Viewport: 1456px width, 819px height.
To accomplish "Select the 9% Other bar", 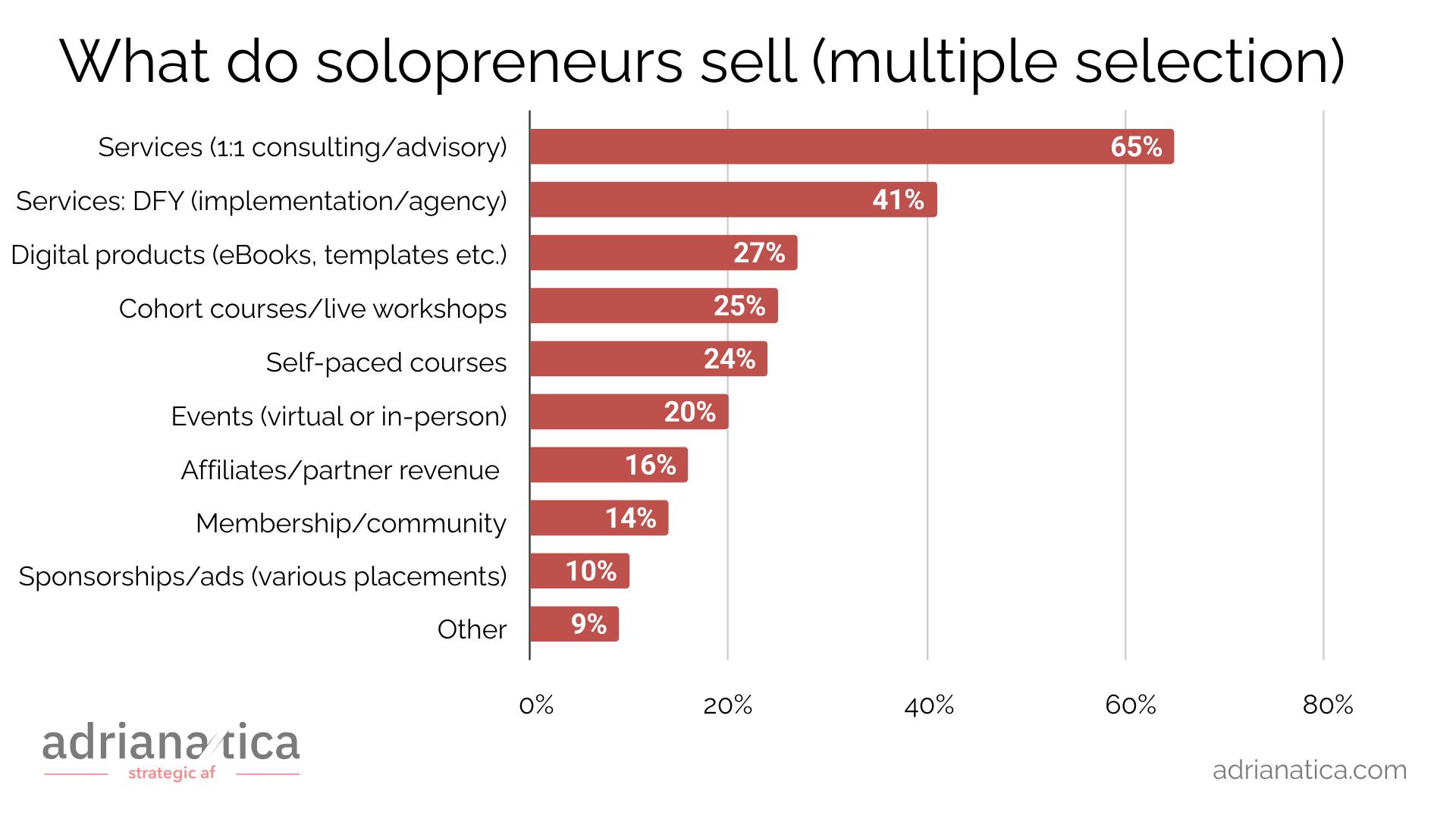I will (573, 624).
